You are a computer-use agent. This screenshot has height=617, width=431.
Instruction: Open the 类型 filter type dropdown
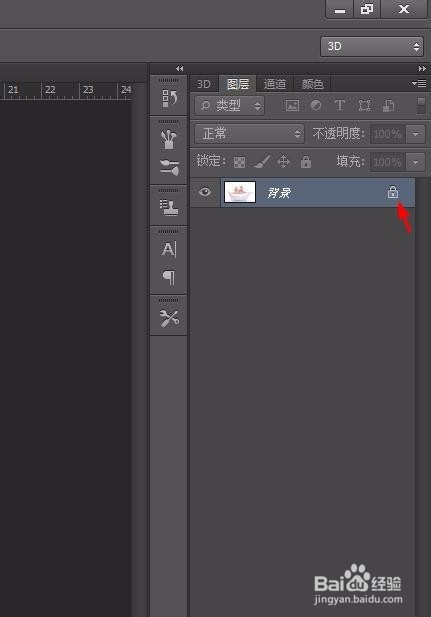(229, 105)
